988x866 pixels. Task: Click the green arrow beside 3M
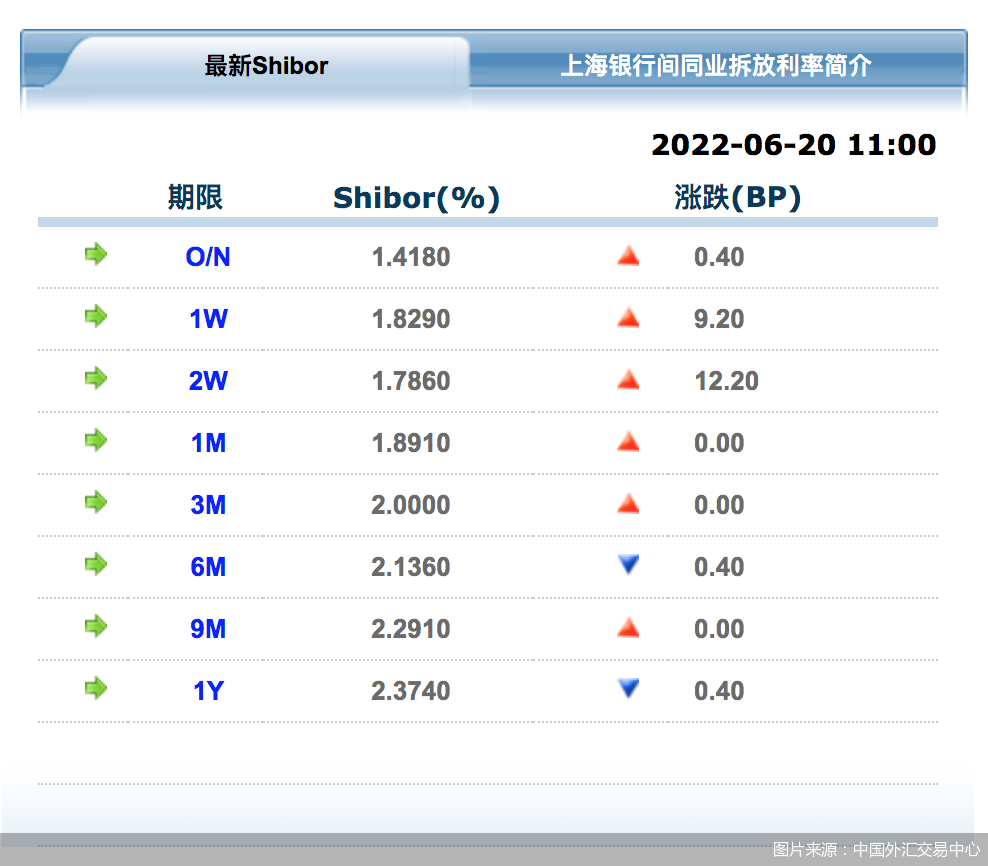pos(95,503)
